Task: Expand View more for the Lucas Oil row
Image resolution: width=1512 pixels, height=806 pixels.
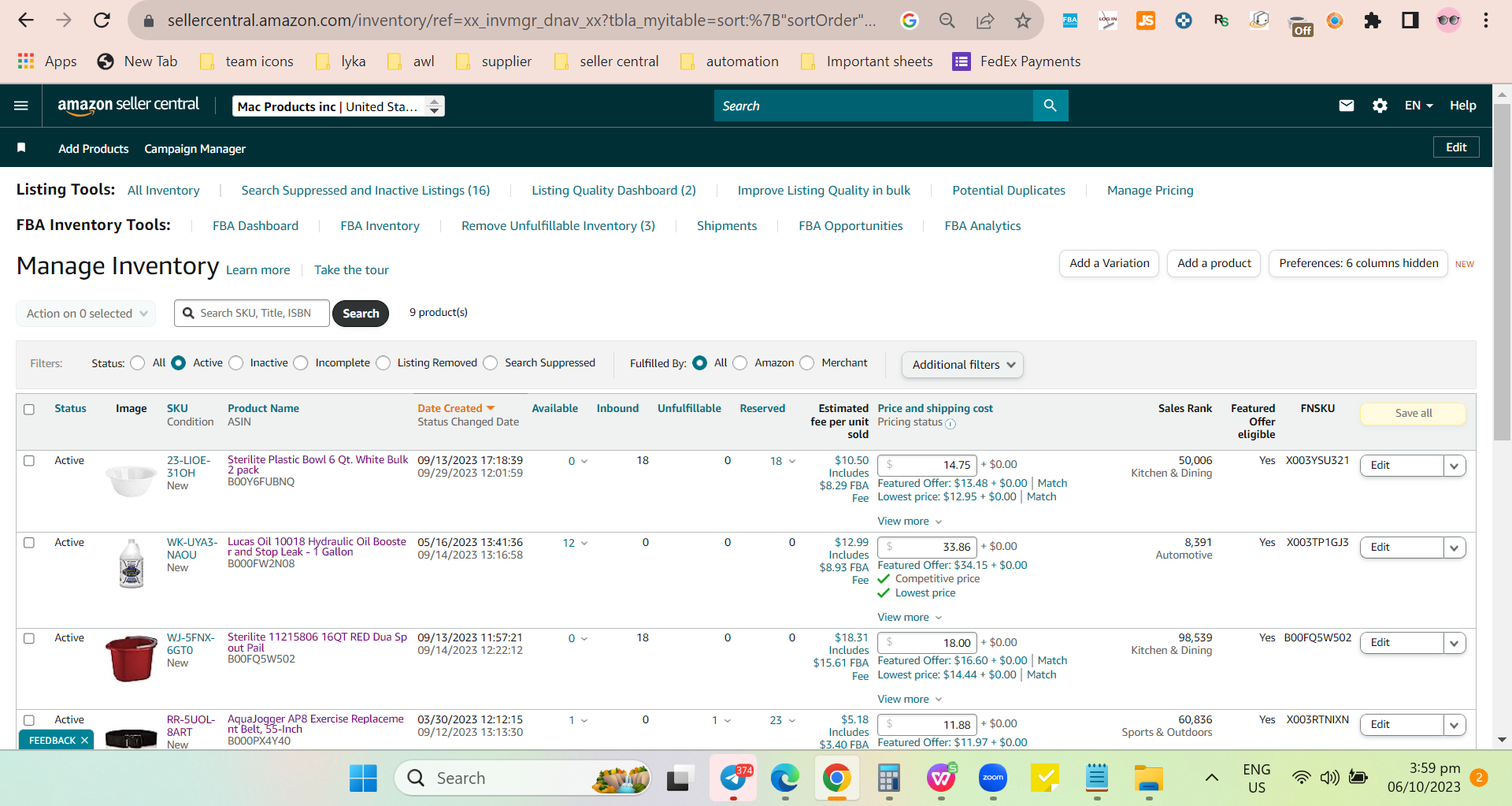Action: 910,618
